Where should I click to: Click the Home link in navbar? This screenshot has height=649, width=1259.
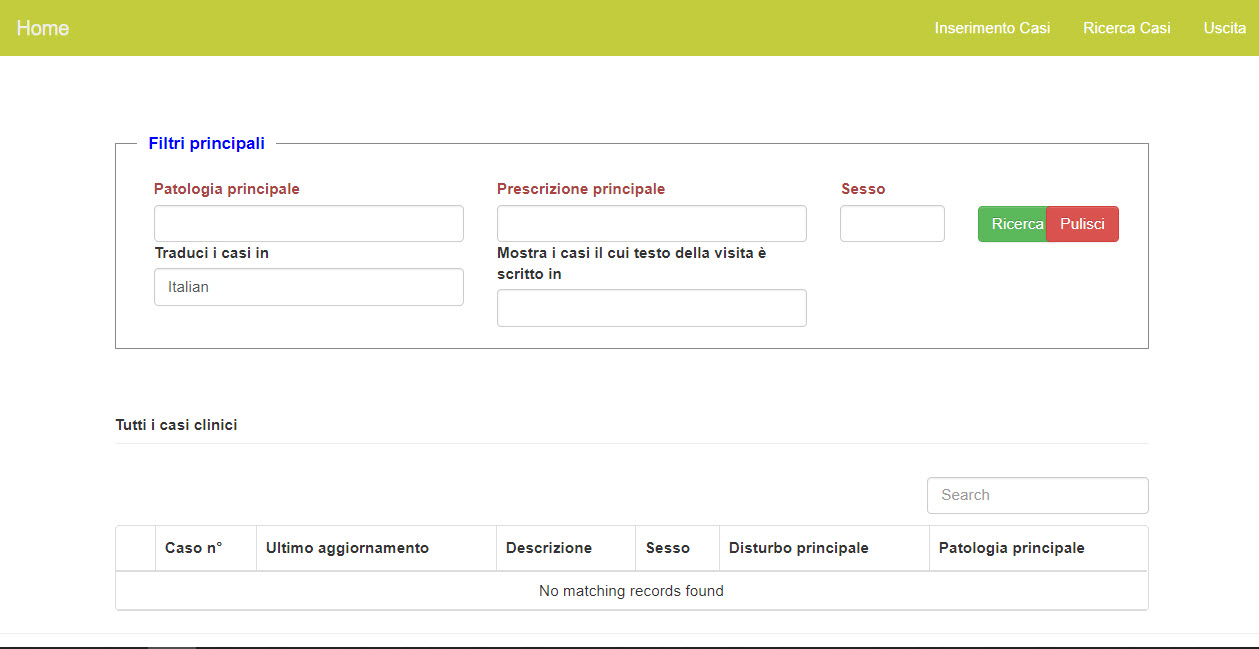pyautogui.click(x=42, y=28)
